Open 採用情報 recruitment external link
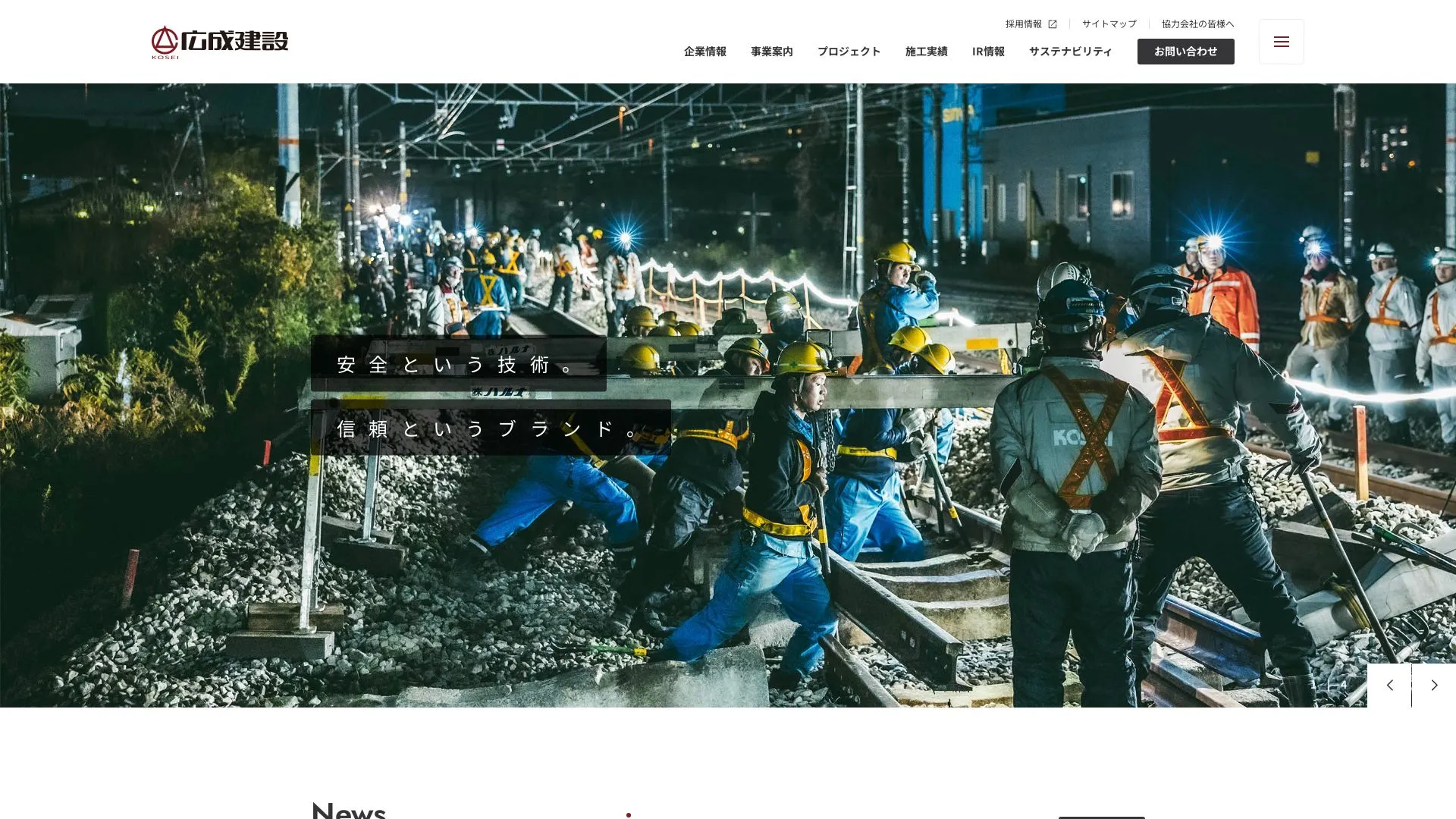1456x819 pixels. (x=1031, y=24)
